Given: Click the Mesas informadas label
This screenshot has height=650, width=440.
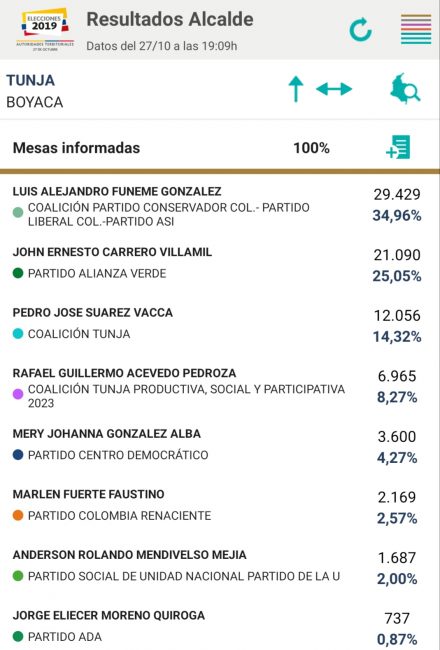Looking at the screenshot, I should coord(76,148).
